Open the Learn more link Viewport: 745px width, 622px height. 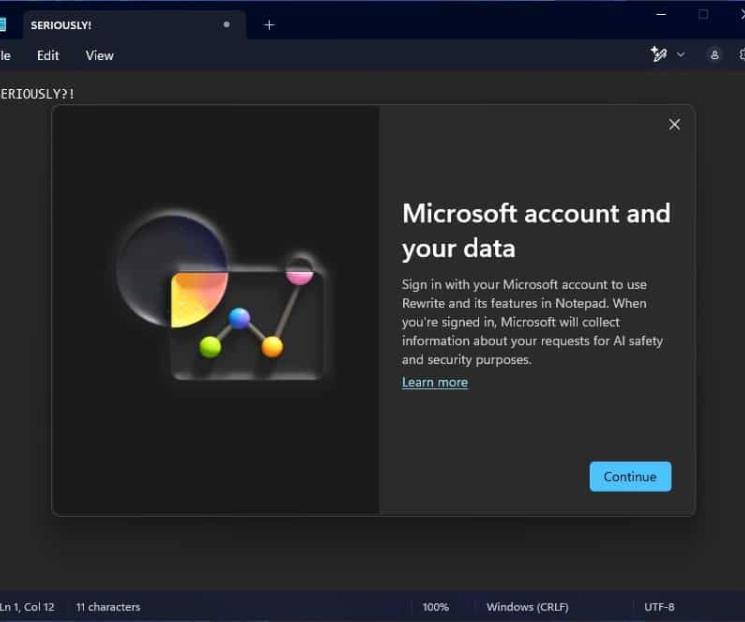click(x=435, y=382)
